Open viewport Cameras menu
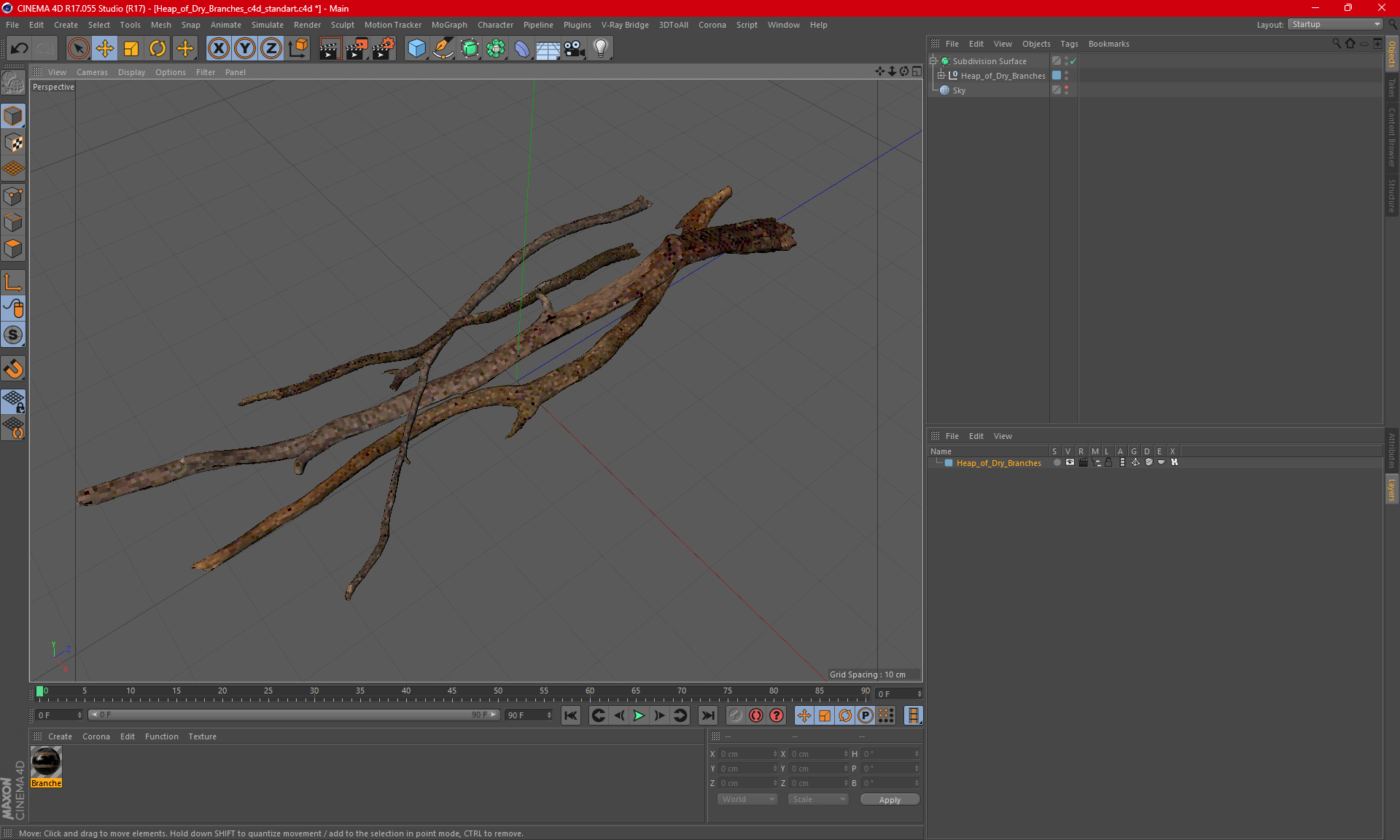The image size is (1400, 840). tap(92, 72)
